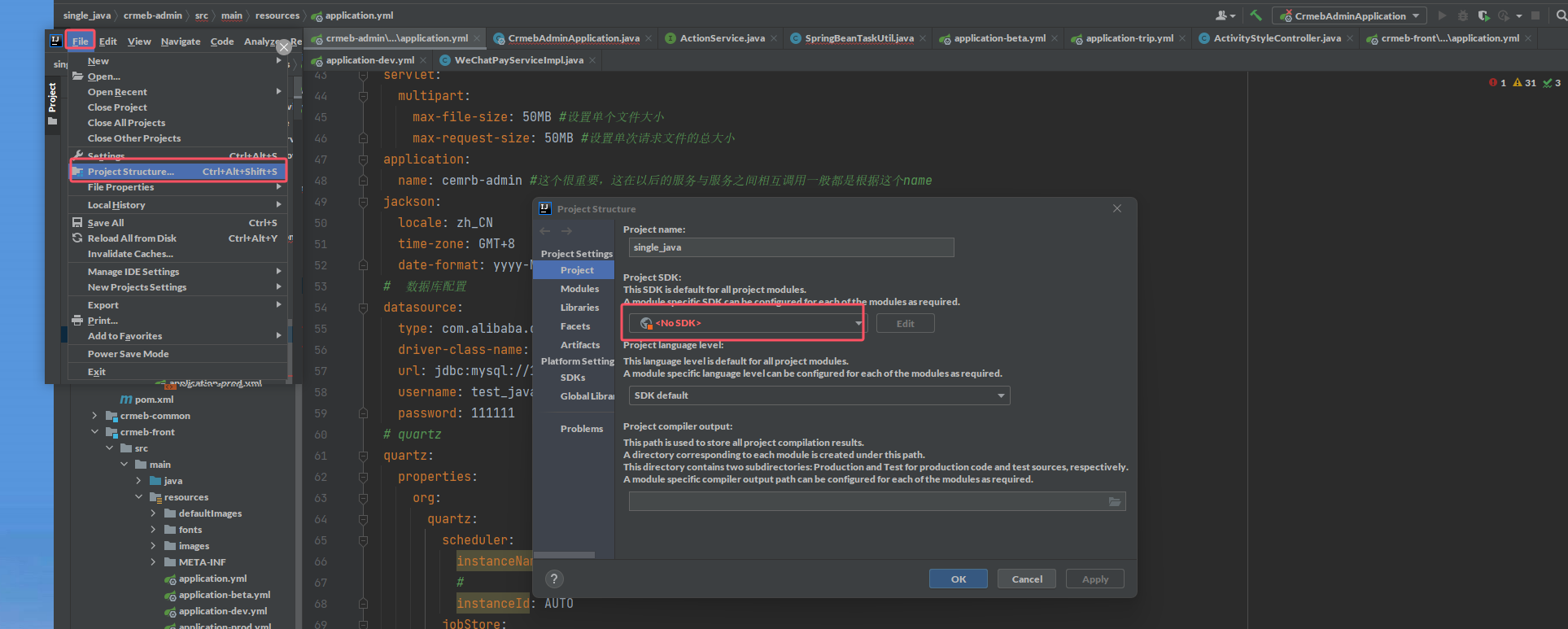Click the Edit button next to SDK
Image resolution: width=1568 pixels, height=629 pixels.
coord(905,323)
